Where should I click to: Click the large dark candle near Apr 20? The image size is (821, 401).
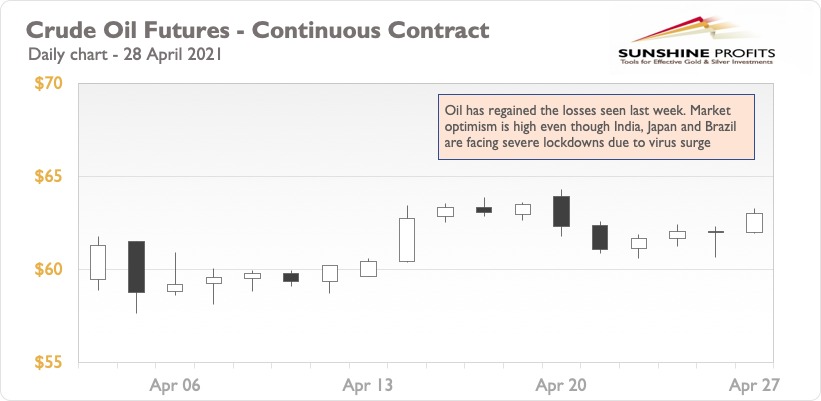pos(561,211)
